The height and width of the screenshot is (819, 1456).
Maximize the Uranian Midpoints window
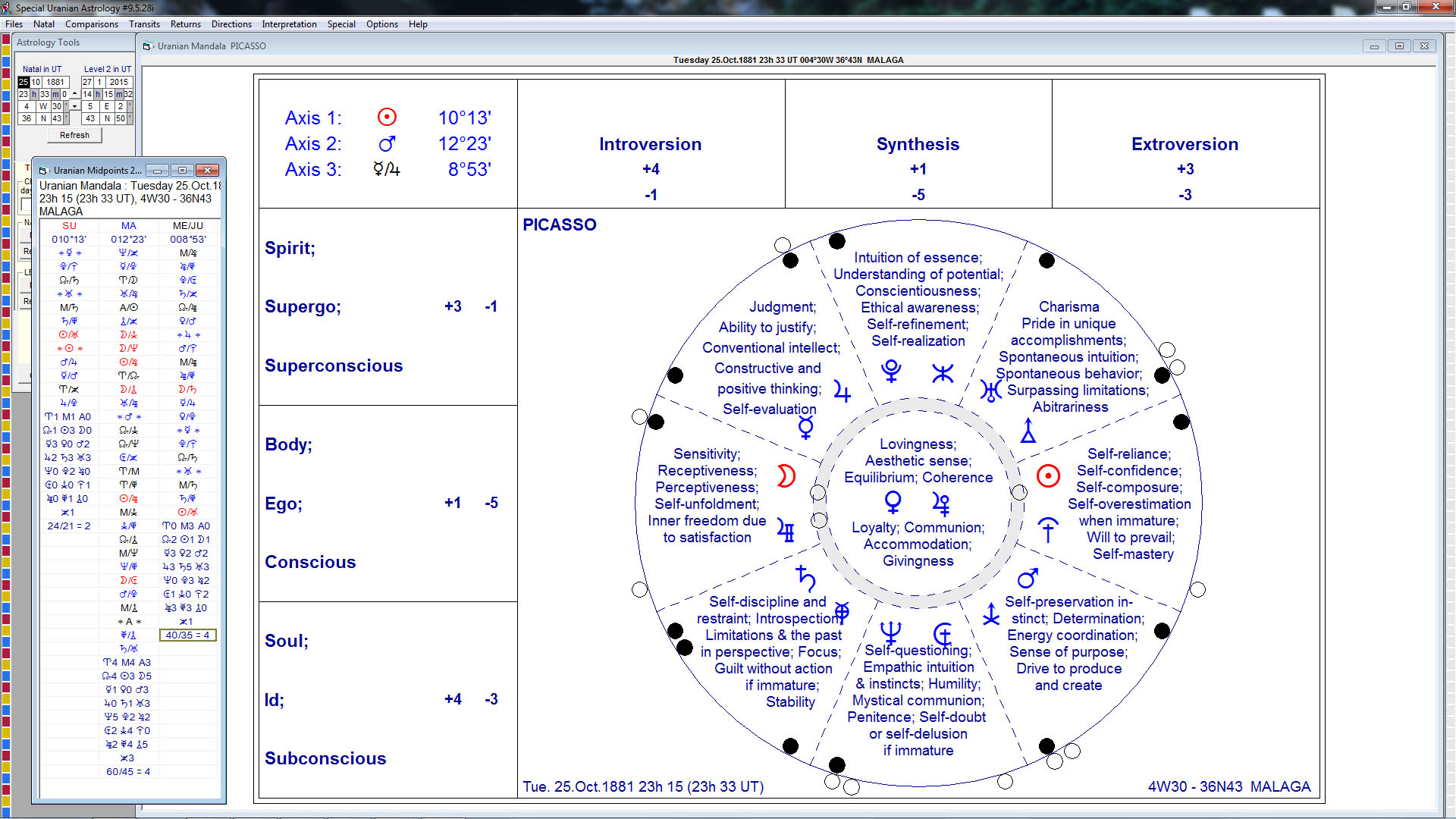pos(182,171)
